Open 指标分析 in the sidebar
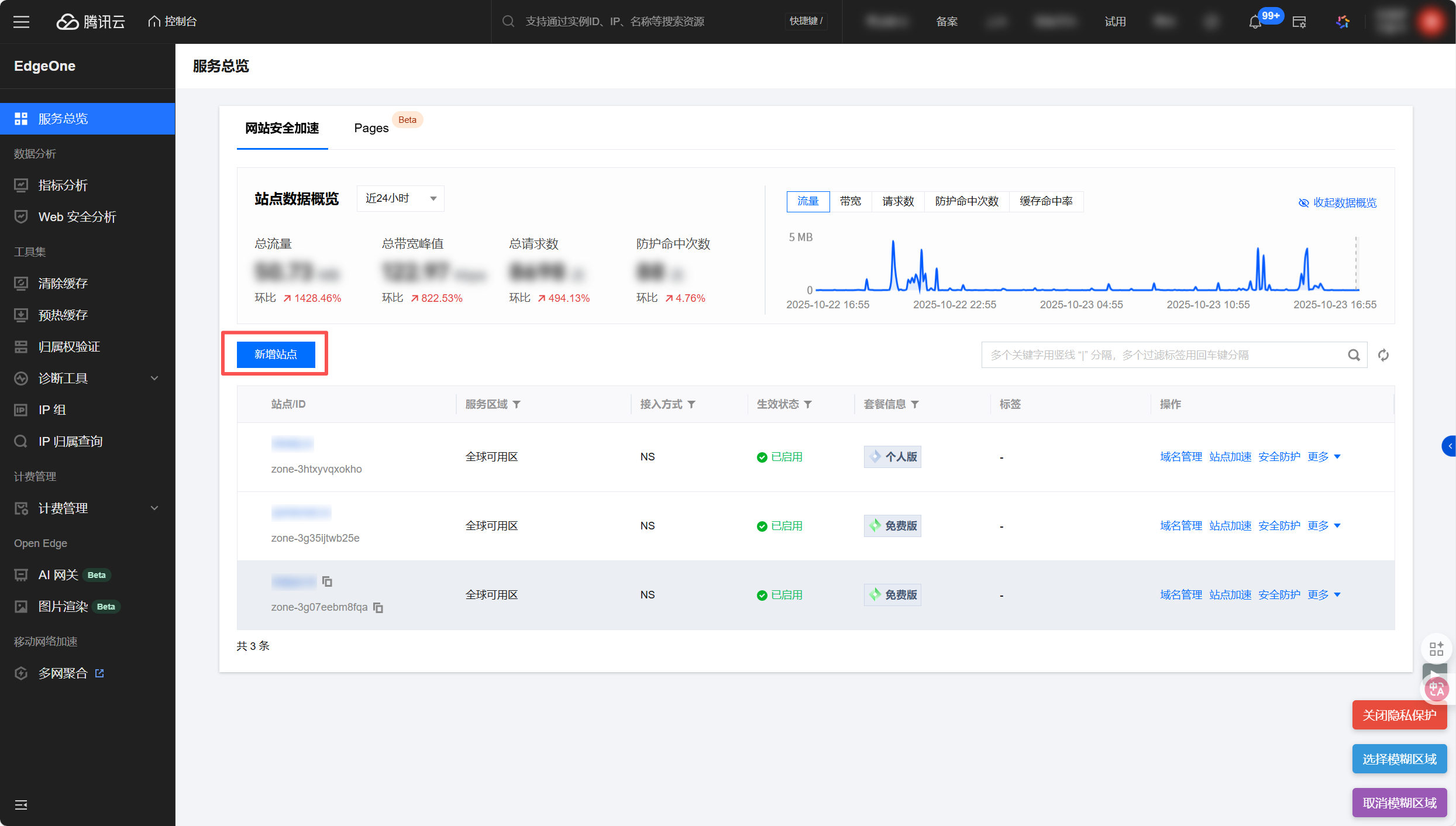1456x826 pixels. [x=63, y=185]
